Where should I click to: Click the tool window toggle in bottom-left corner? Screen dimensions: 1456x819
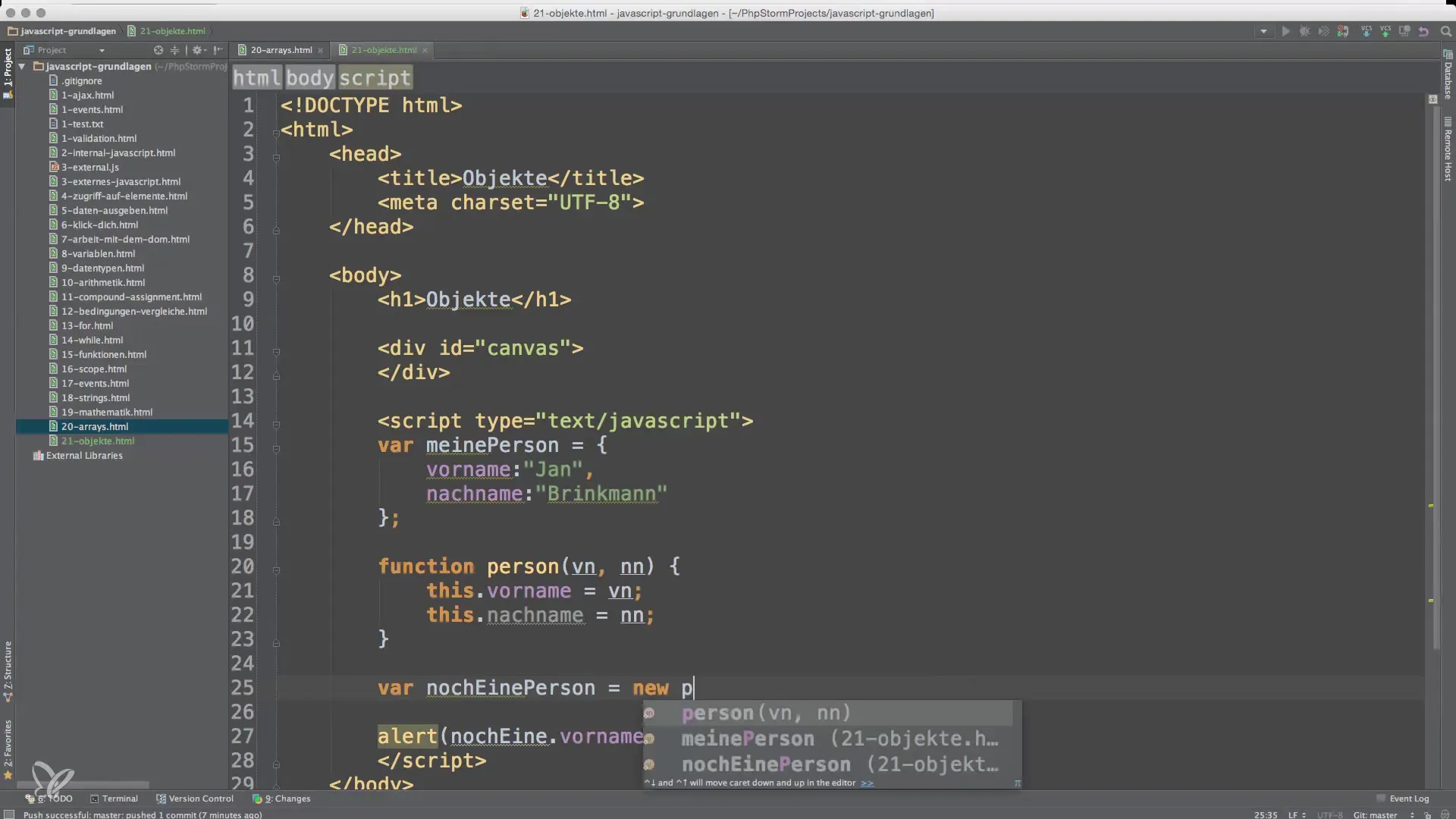pyautogui.click(x=9, y=815)
